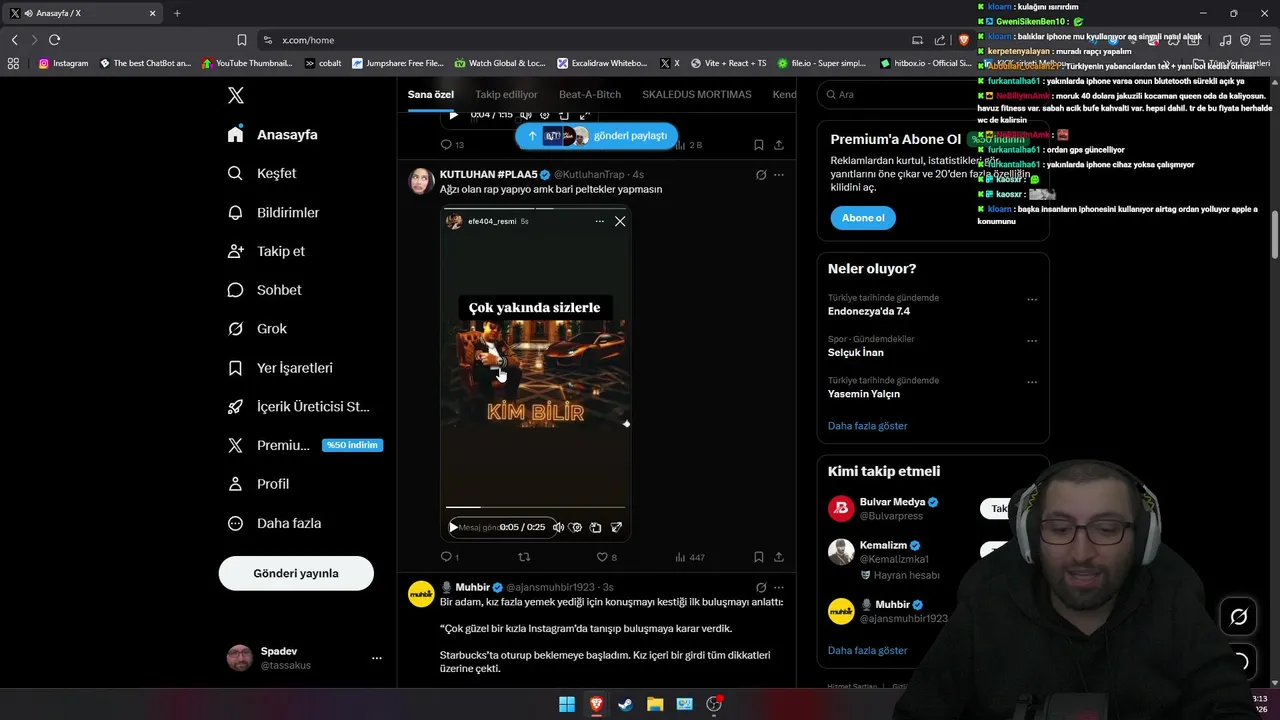The height and width of the screenshot is (720, 1280).
Task: Select the Sana özel tab
Action: click(x=431, y=94)
